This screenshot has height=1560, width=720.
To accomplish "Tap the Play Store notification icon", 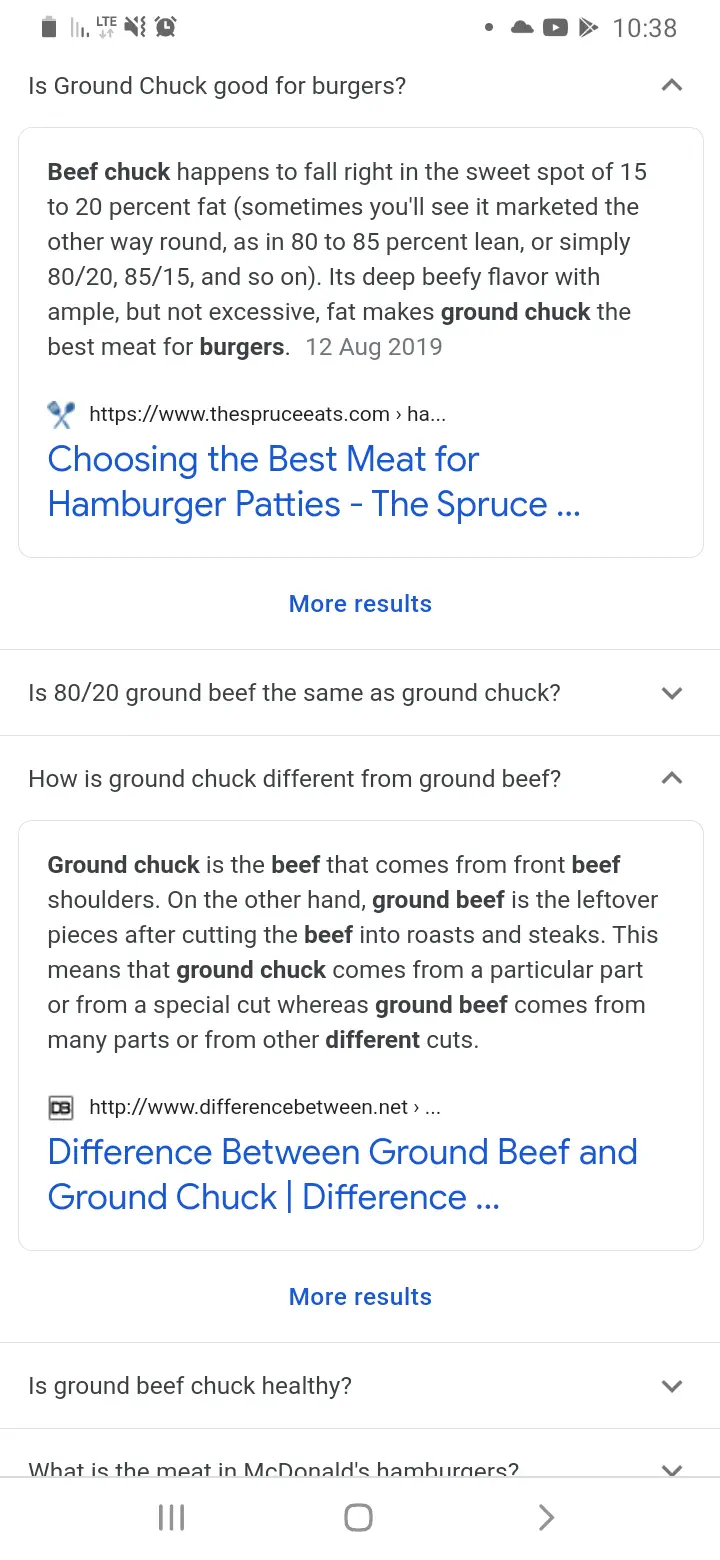I will pyautogui.click(x=589, y=28).
